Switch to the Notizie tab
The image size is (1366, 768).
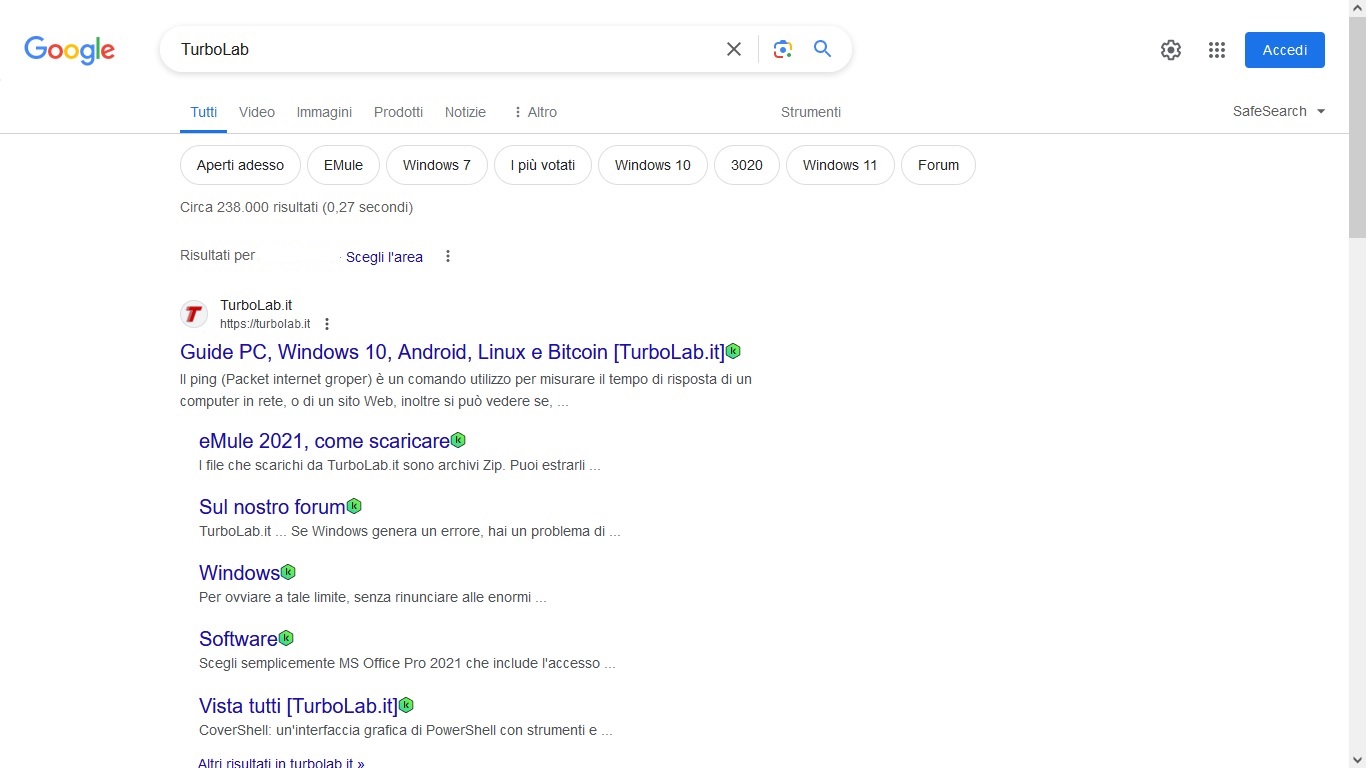(465, 112)
